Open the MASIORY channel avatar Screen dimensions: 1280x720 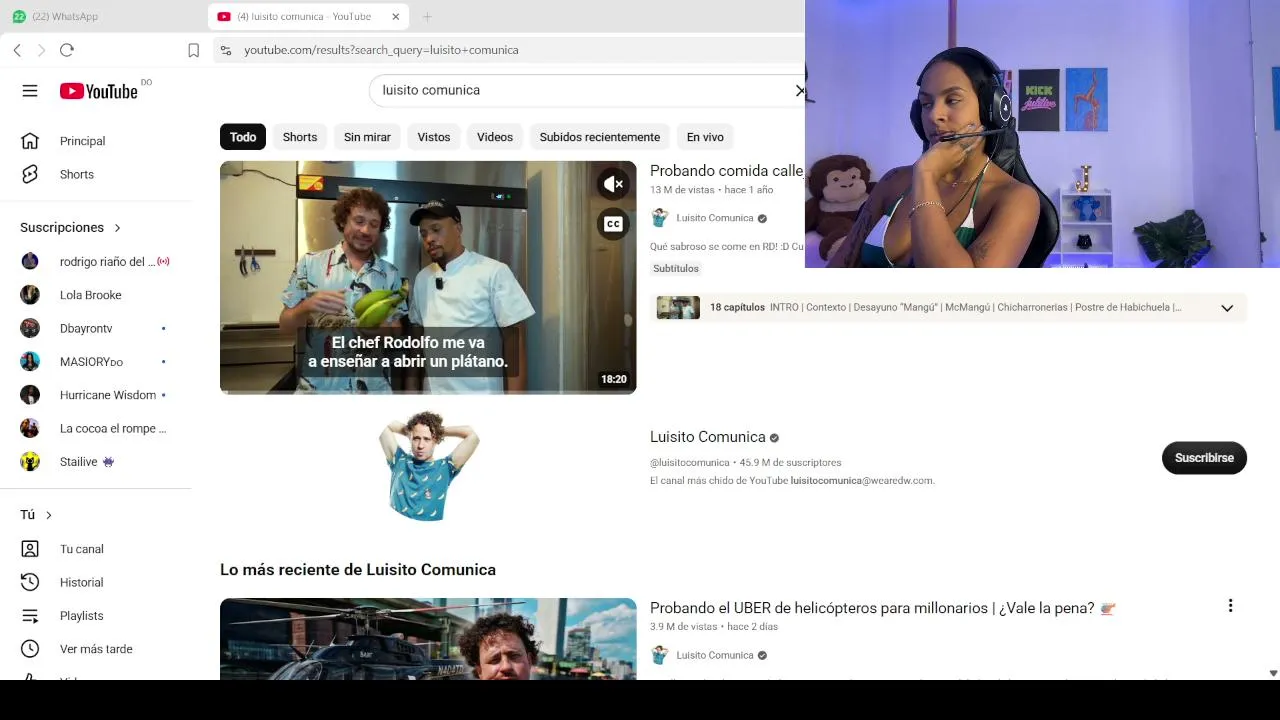click(x=30, y=361)
